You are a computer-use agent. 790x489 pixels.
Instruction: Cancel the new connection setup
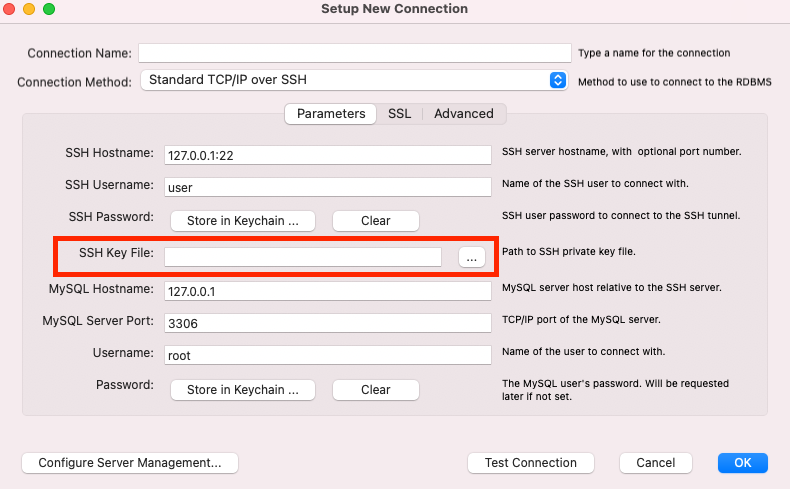click(655, 463)
